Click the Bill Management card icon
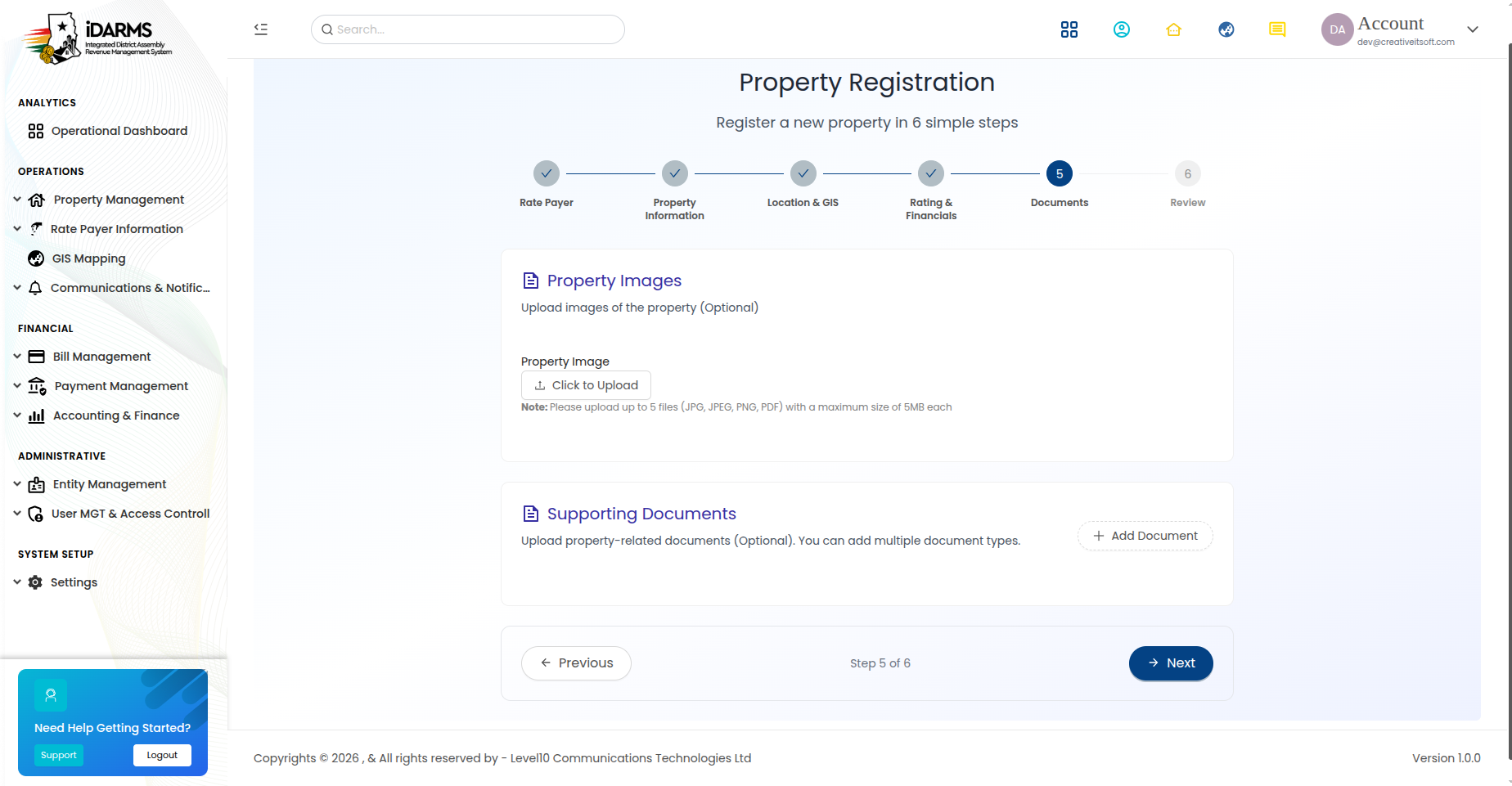This screenshot has width=1512, height=786. click(37, 357)
